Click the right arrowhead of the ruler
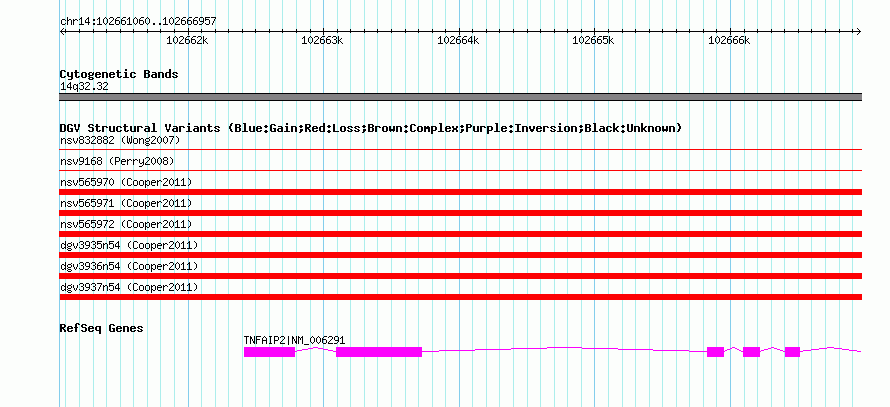Image resolution: width=890 pixels, height=407 pixels. tap(858, 31)
